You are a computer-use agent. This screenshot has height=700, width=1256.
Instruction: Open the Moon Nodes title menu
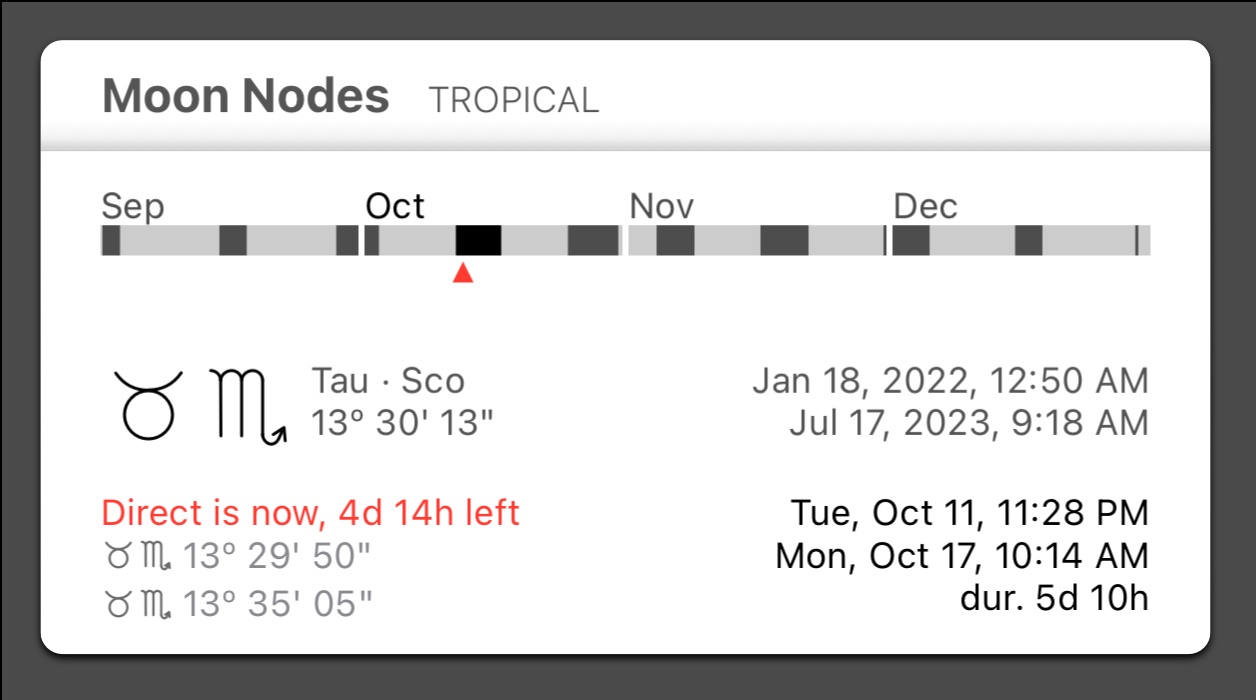pyautogui.click(x=246, y=95)
